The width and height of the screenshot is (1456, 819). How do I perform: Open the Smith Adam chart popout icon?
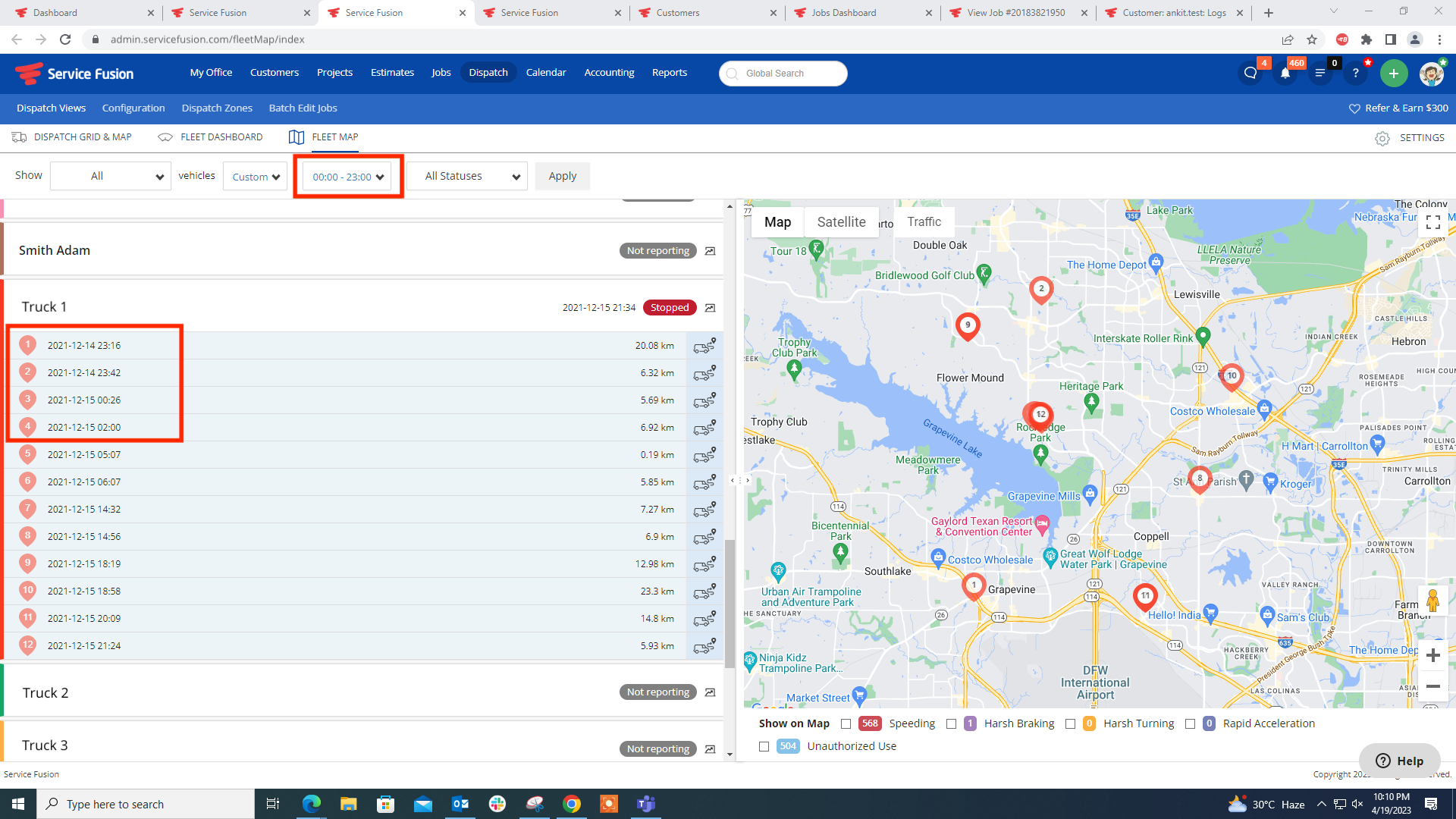point(710,251)
